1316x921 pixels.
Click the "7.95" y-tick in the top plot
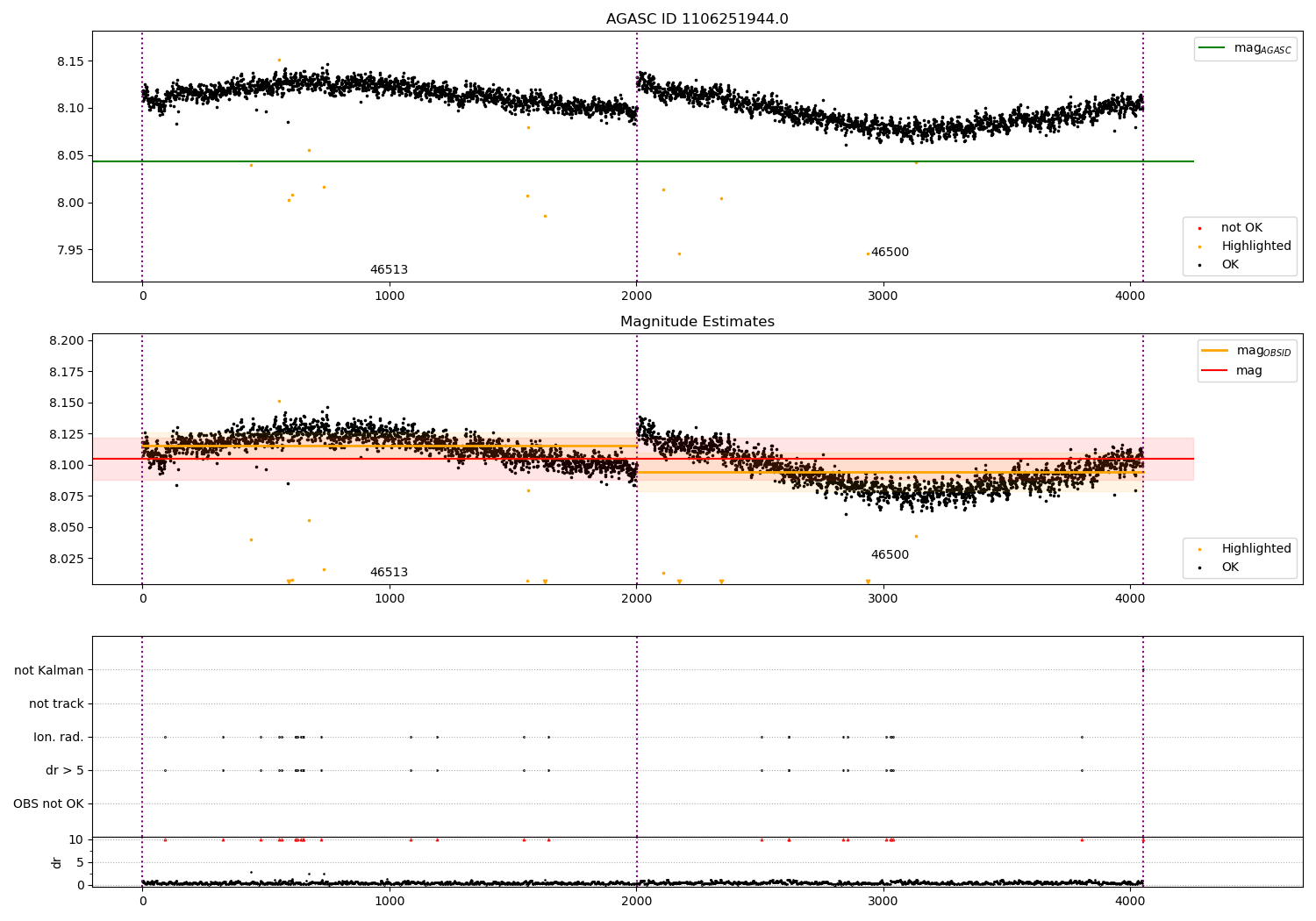pos(71,250)
